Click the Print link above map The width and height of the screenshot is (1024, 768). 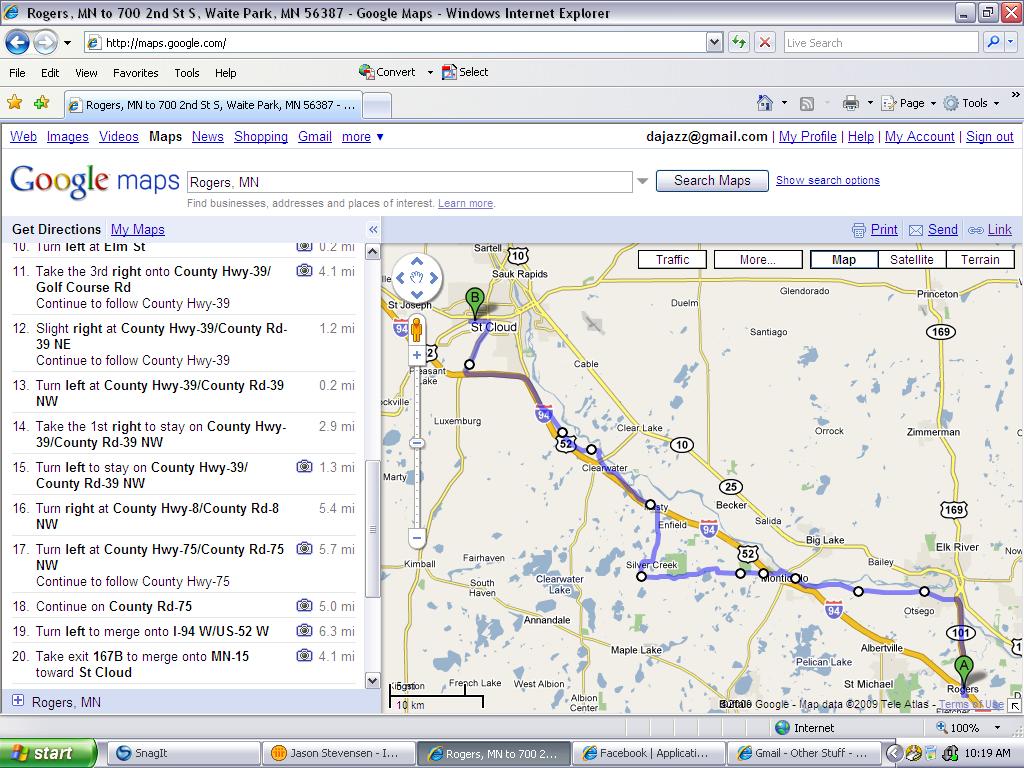[x=884, y=229]
